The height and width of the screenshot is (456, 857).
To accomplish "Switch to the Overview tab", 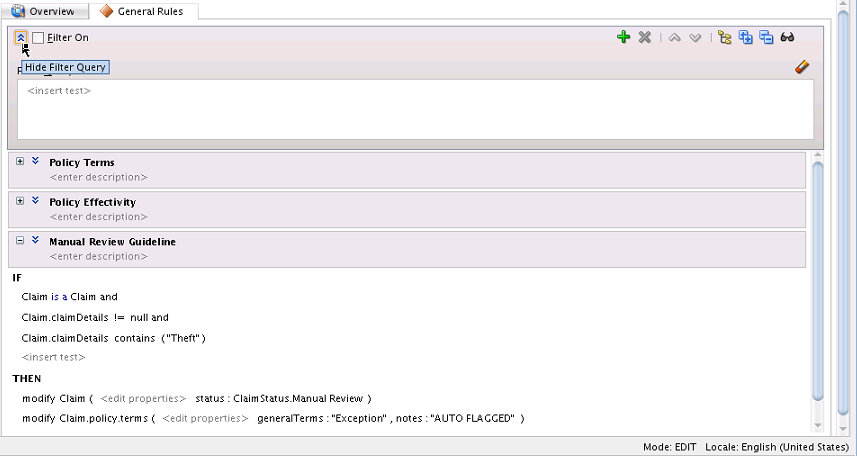I will coord(43,11).
